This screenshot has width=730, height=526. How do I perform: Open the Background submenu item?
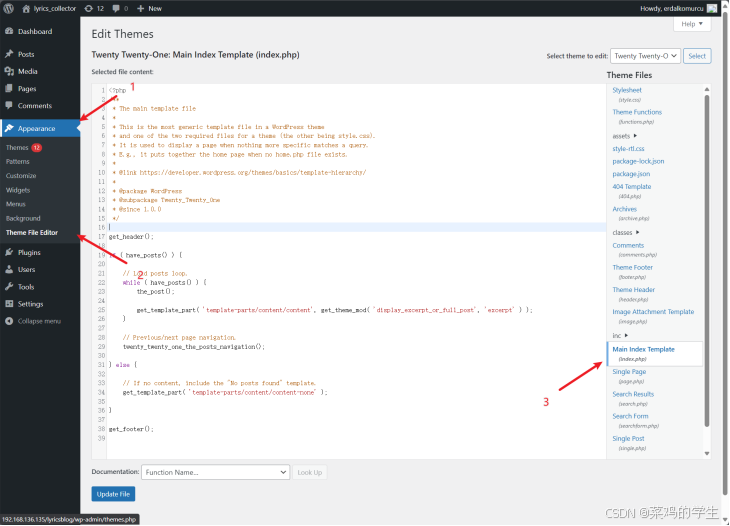click(23, 218)
